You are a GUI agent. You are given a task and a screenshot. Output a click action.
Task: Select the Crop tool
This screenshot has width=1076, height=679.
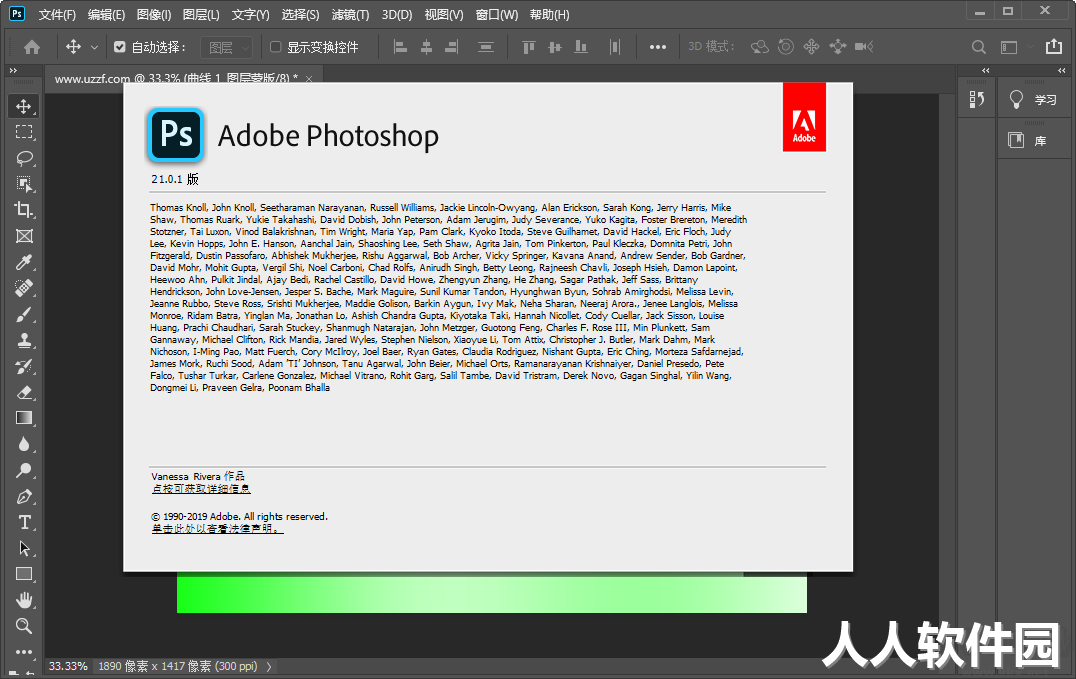pos(24,210)
